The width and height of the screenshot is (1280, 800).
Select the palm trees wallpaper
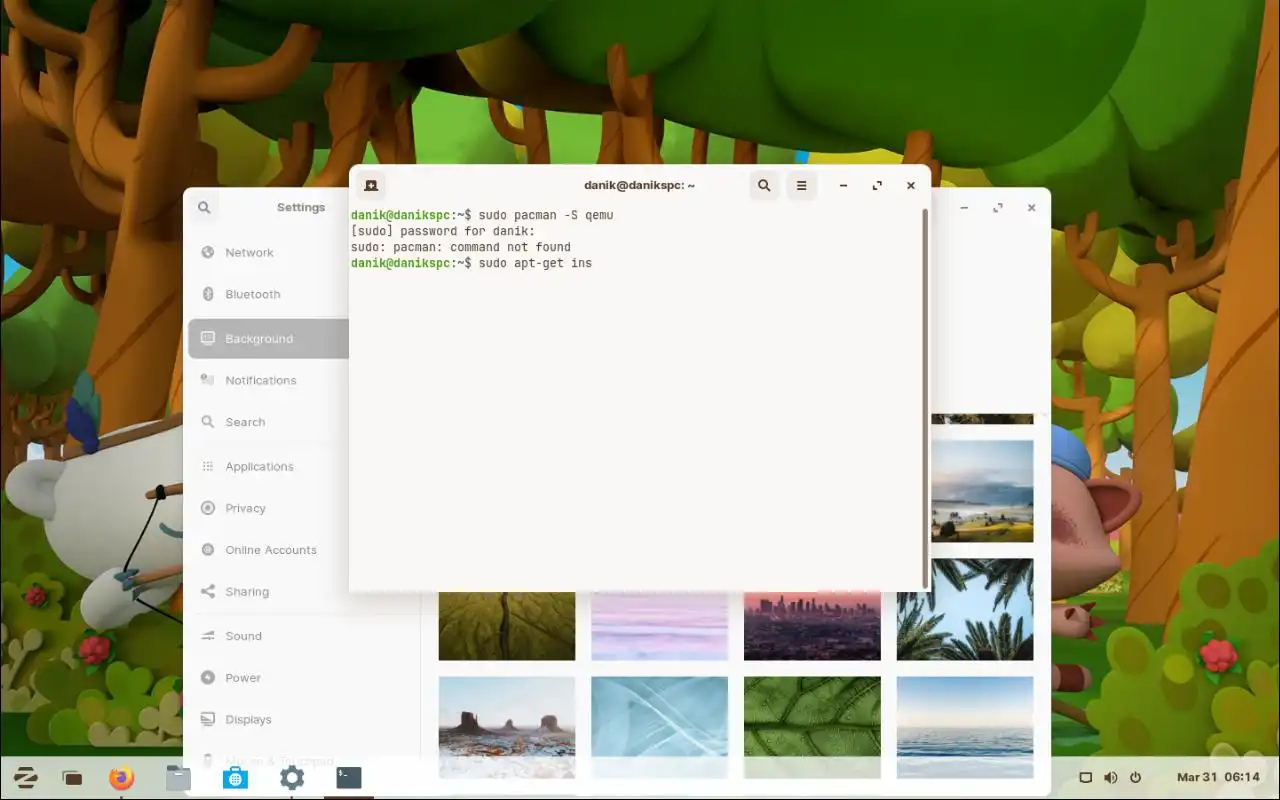[x=965, y=609]
